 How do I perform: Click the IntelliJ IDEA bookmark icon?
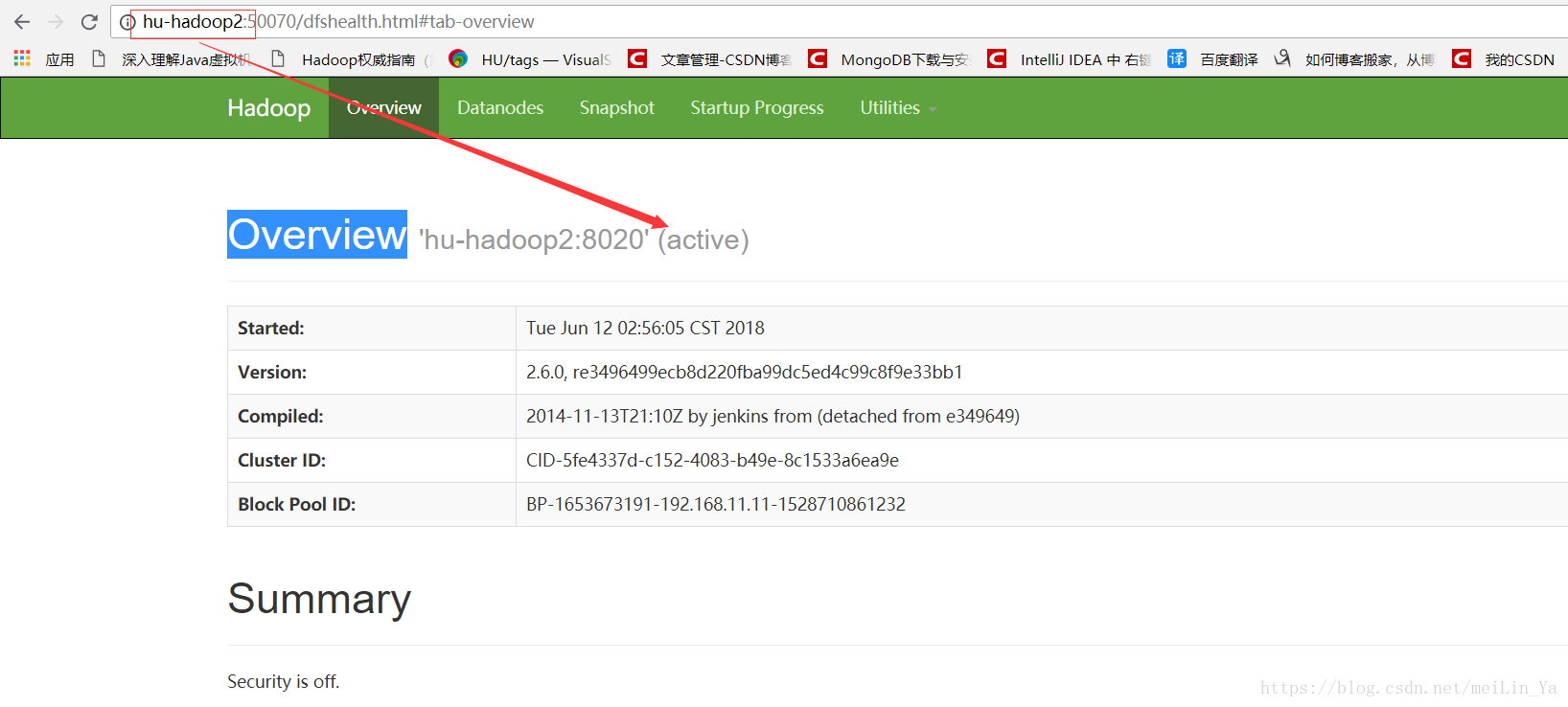(997, 58)
